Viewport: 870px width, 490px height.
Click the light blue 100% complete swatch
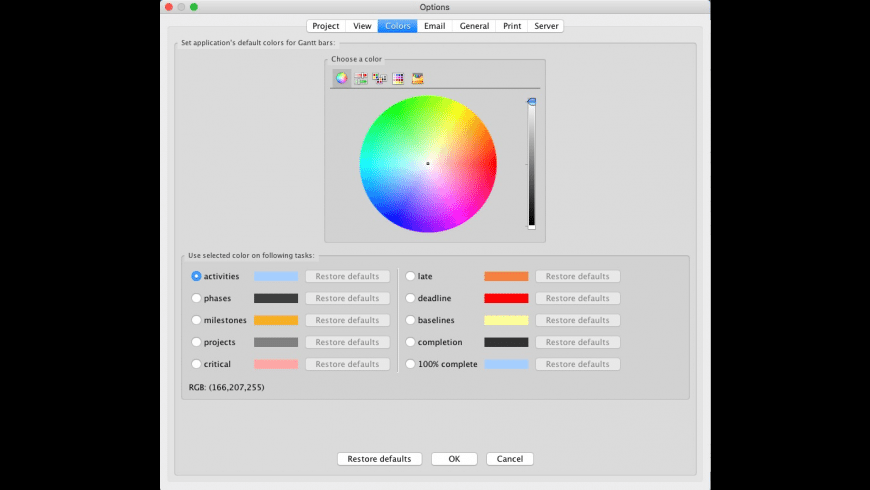click(x=506, y=364)
